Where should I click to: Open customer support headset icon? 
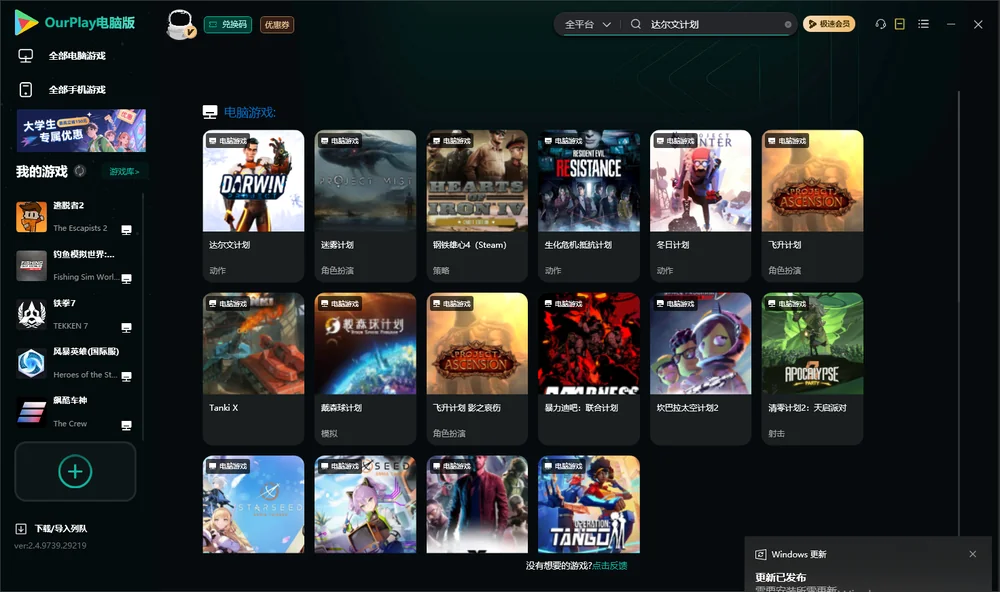coord(880,24)
